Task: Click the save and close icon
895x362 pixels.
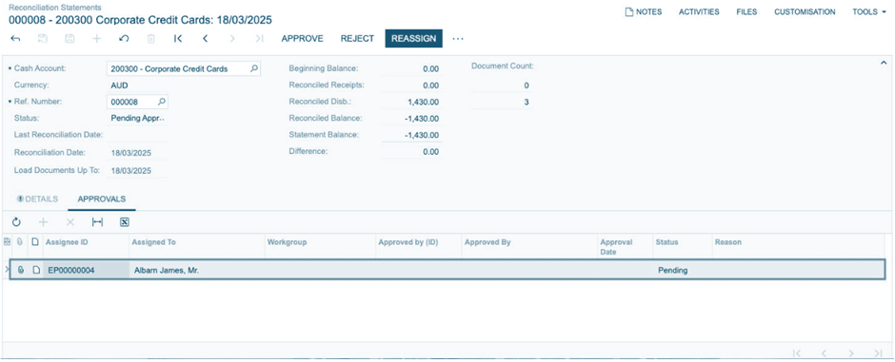Action: click(x=43, y=39)
